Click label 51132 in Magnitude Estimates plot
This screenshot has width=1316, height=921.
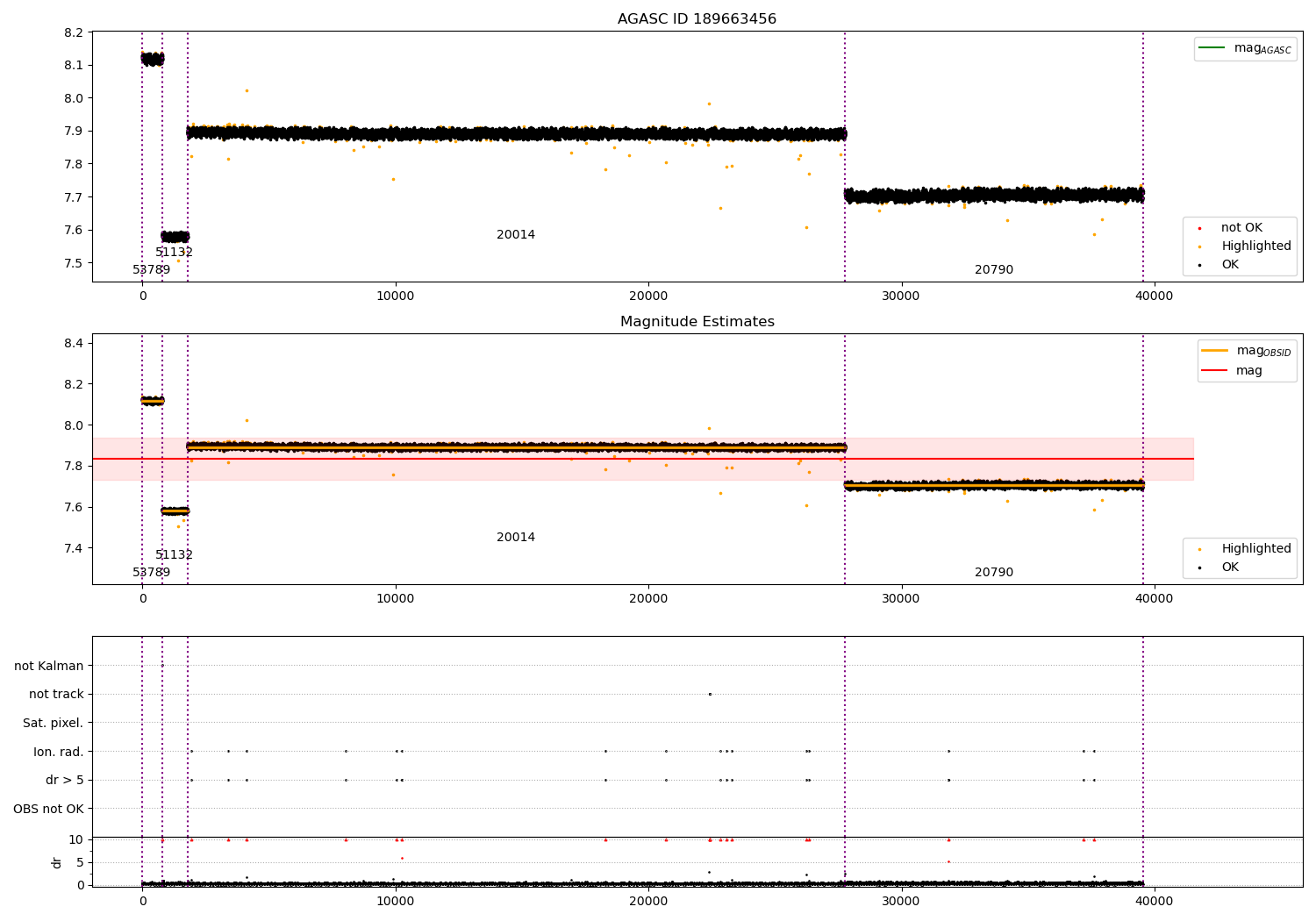[x=174, y=555]
